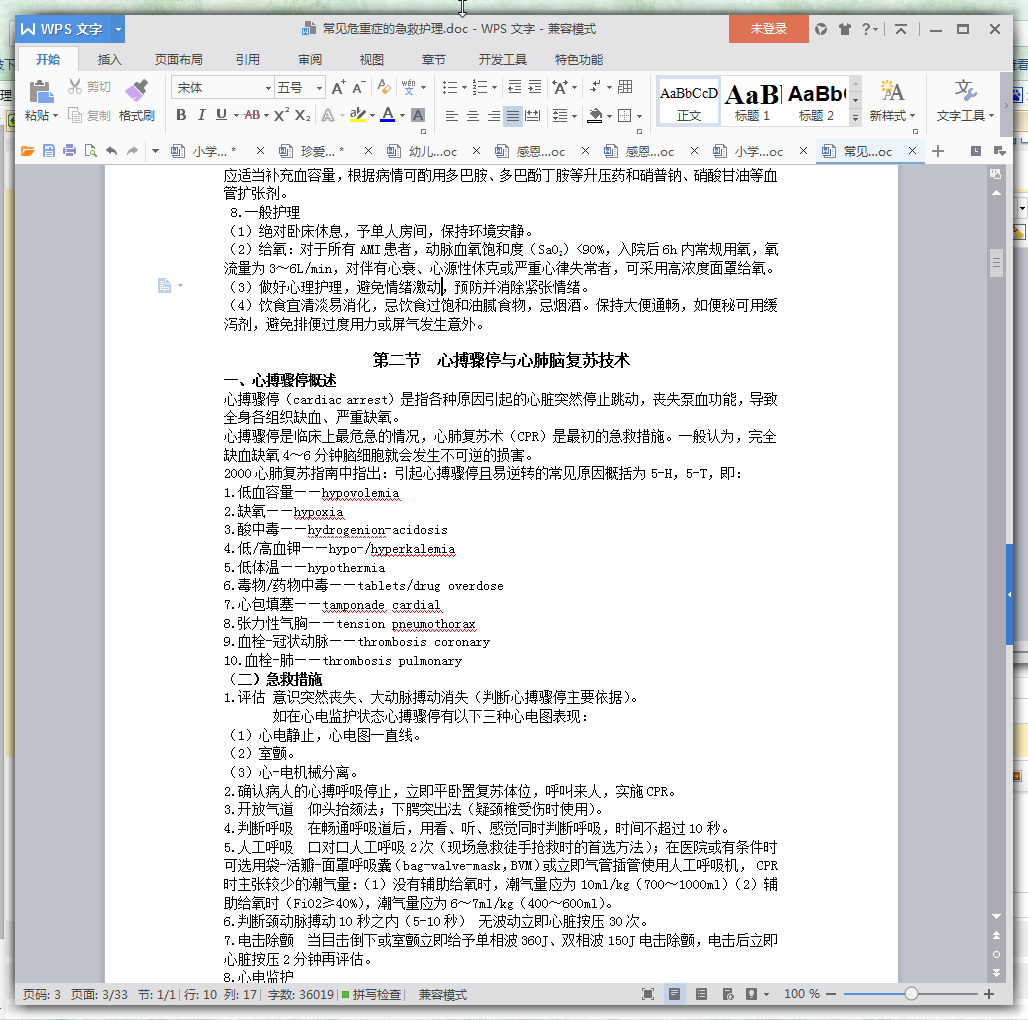Switch to outline view in status bar
Viewport: 1028px width, 1020px height.
701,994
